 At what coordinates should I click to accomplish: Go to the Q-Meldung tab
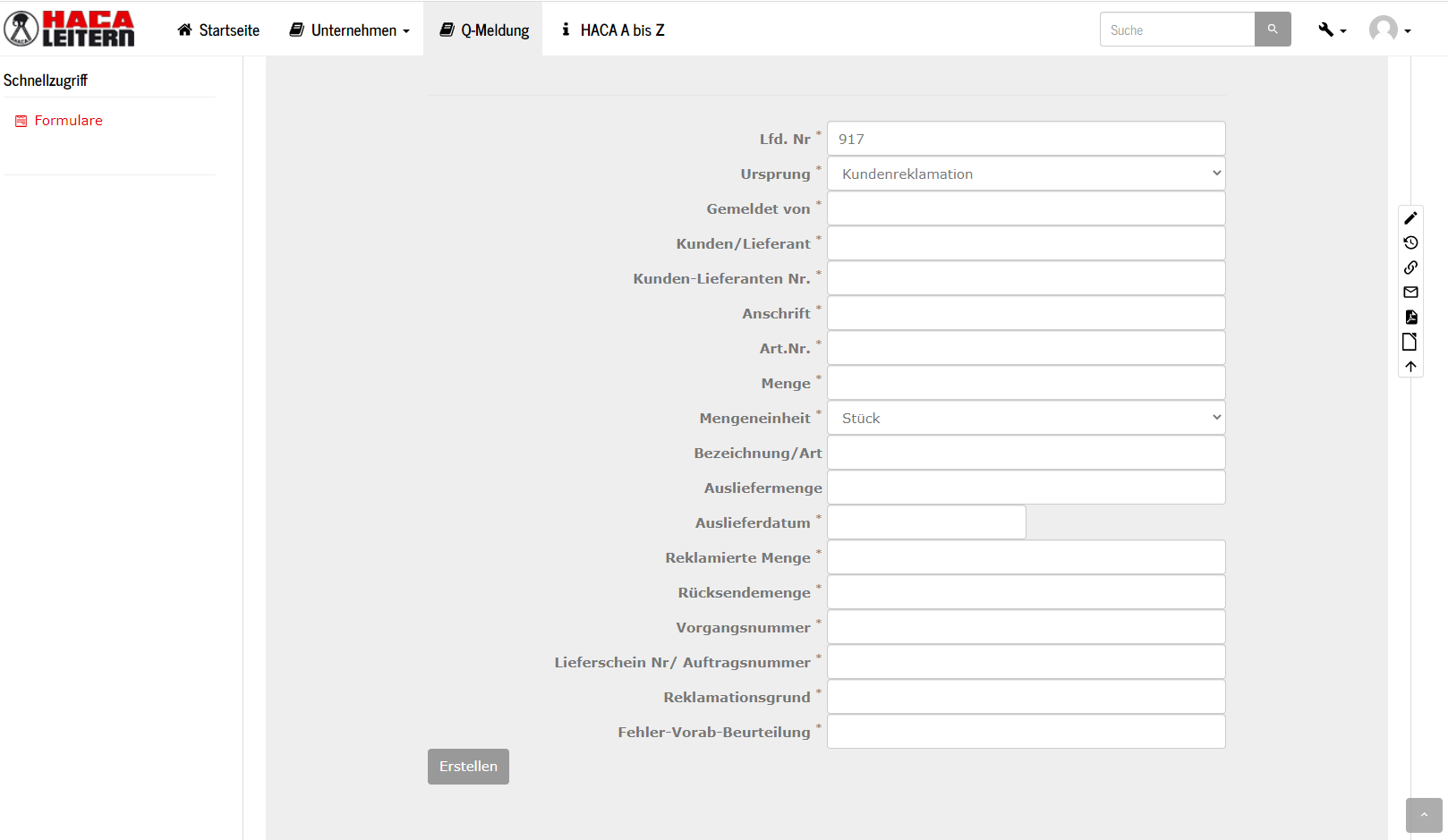point(483,30)
